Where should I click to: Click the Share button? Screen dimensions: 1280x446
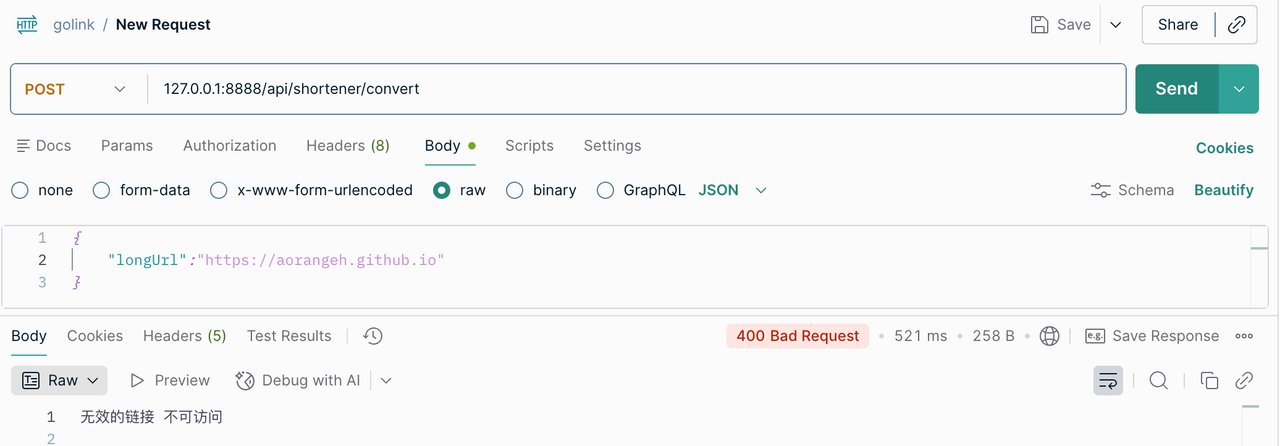tap(1178, 25)
